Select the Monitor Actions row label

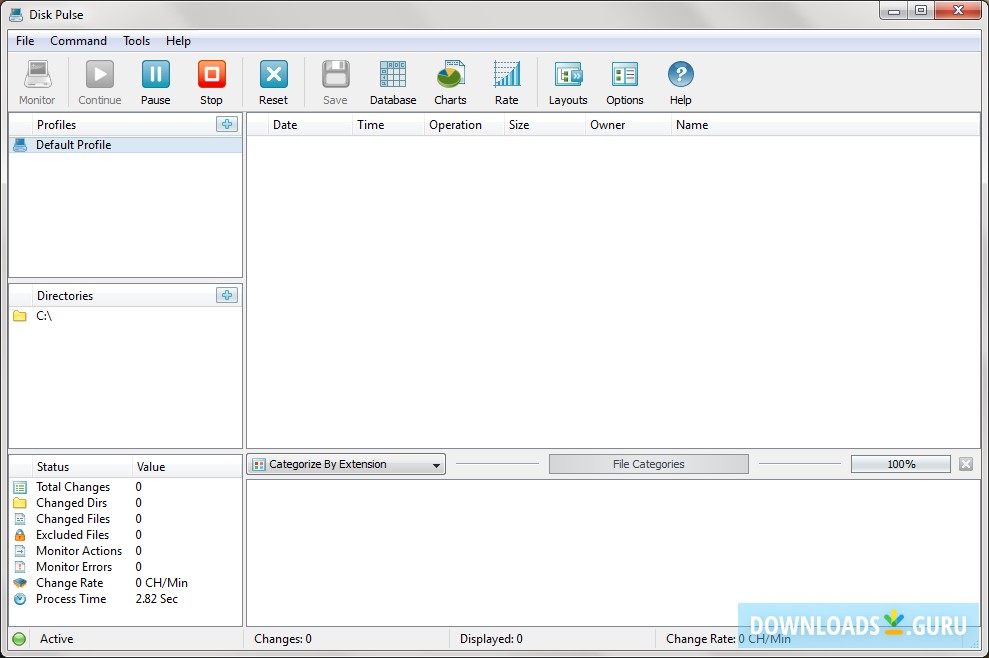point(79,551)
